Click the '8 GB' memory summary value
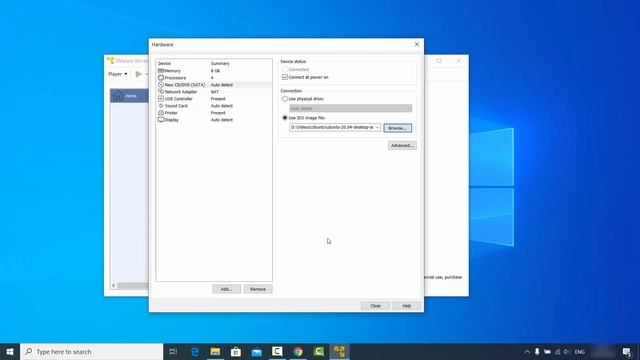The height and width of the screenshot is (360, 640). click(215, 71)
